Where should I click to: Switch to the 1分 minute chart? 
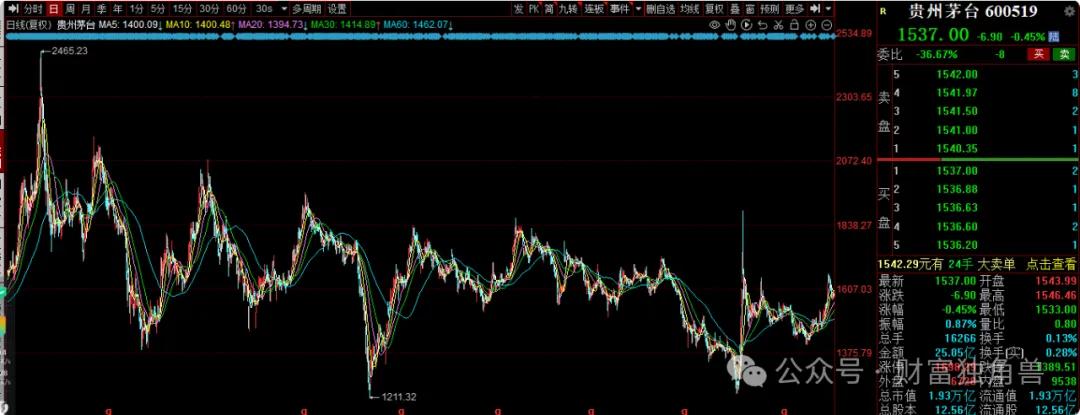point(136,9)
